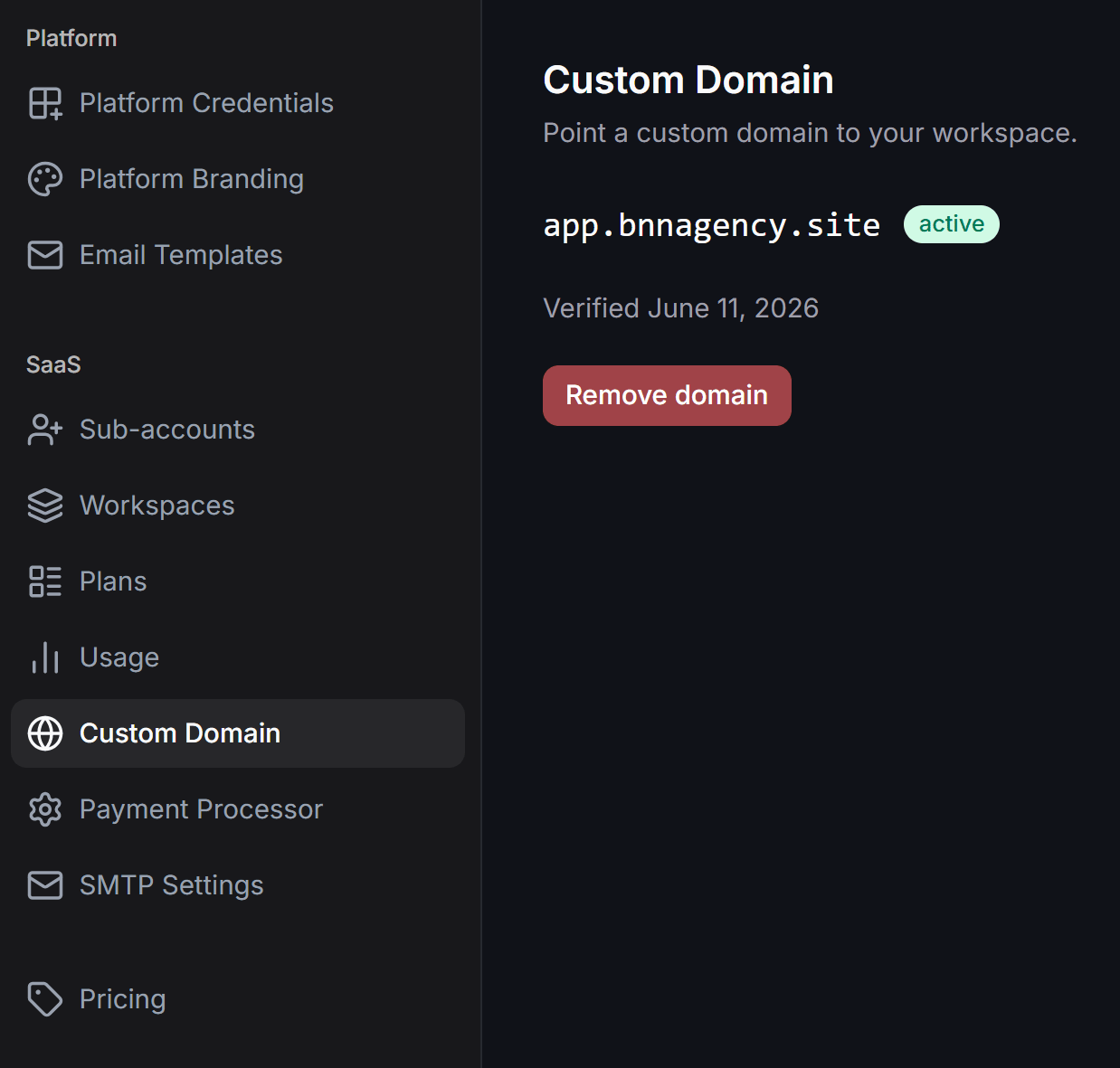Click the Custom Domain page heading

(688, 80)
